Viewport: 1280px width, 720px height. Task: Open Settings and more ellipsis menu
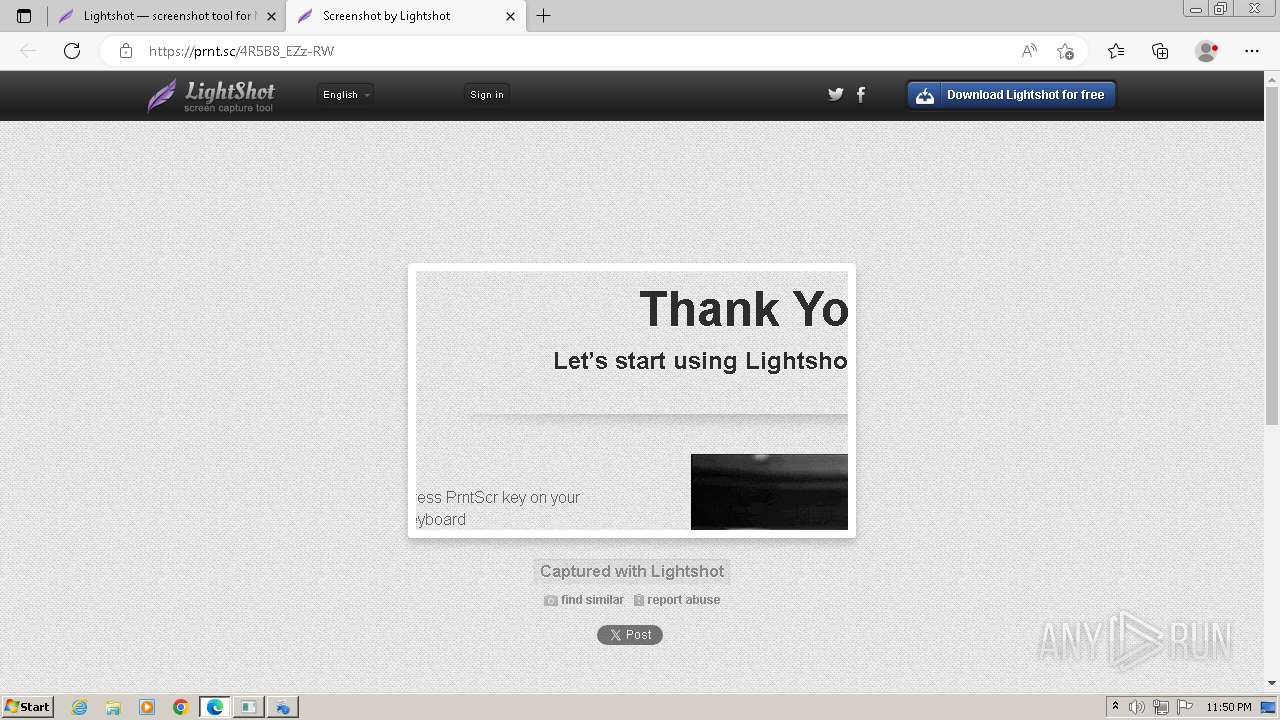click(1252, 51)
